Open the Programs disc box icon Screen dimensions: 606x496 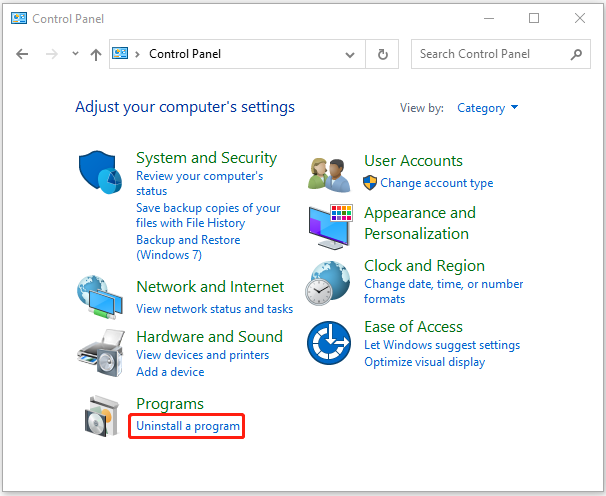point(102,416)
